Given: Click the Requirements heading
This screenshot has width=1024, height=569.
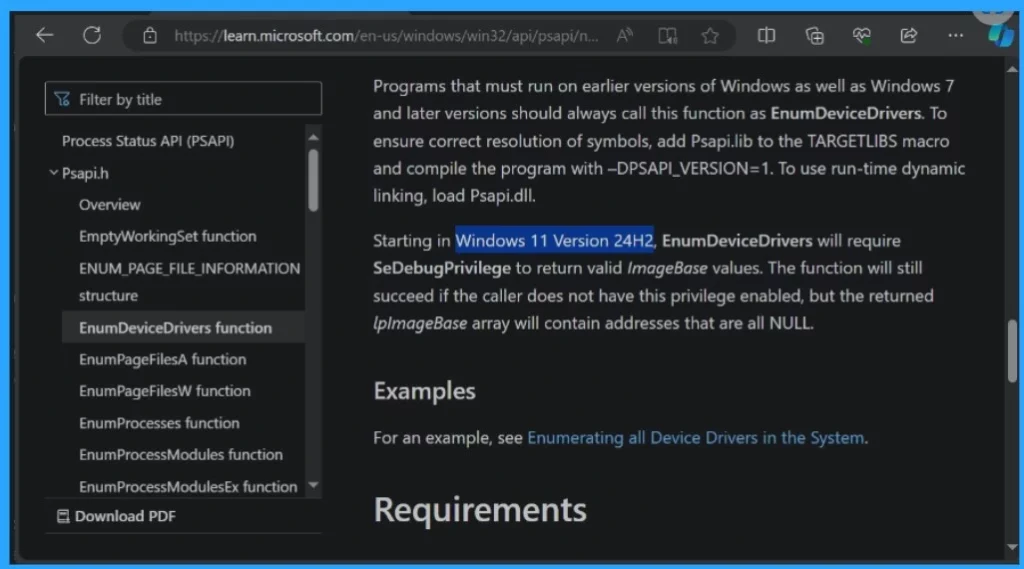Looking at the screenshot, I should click(480, 510).
